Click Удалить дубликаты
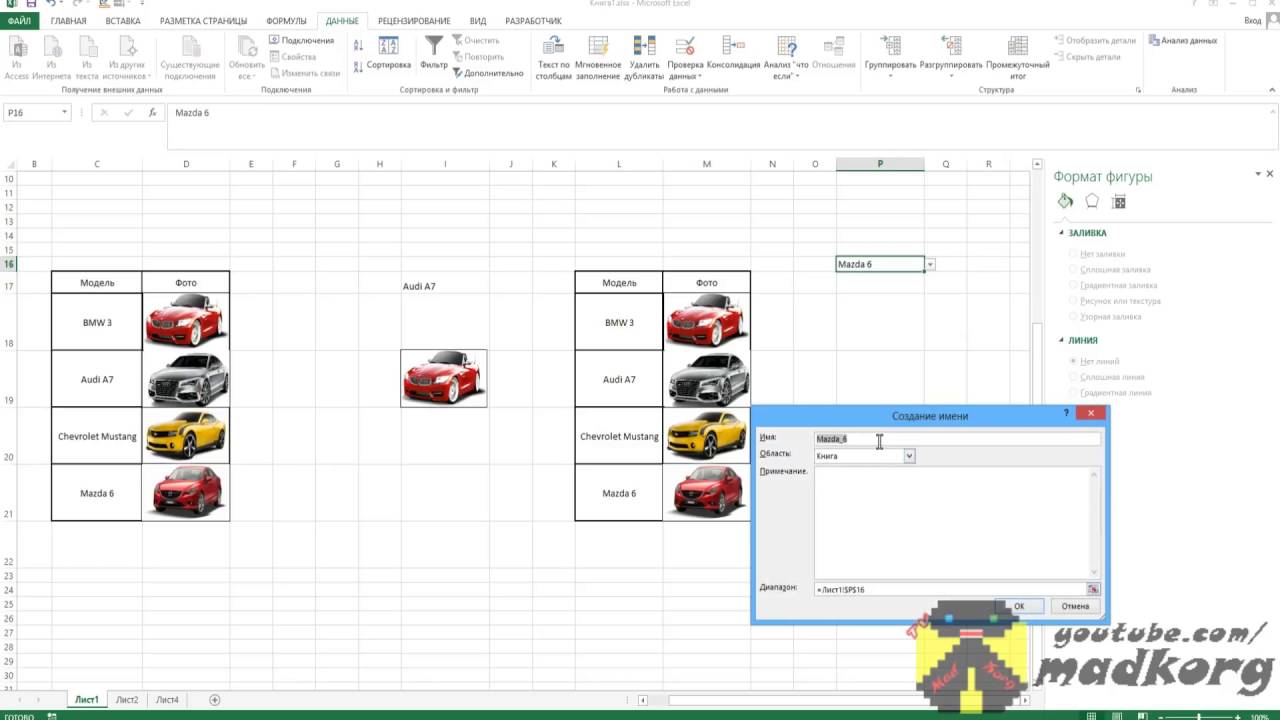 (645, 58)
